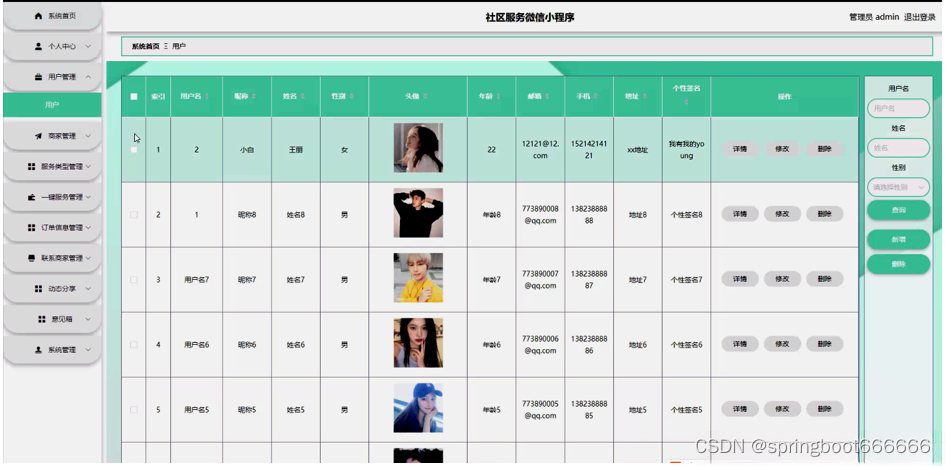Click the user icon beside 系统管理
The image size is (946, 466).
(39, 350)
